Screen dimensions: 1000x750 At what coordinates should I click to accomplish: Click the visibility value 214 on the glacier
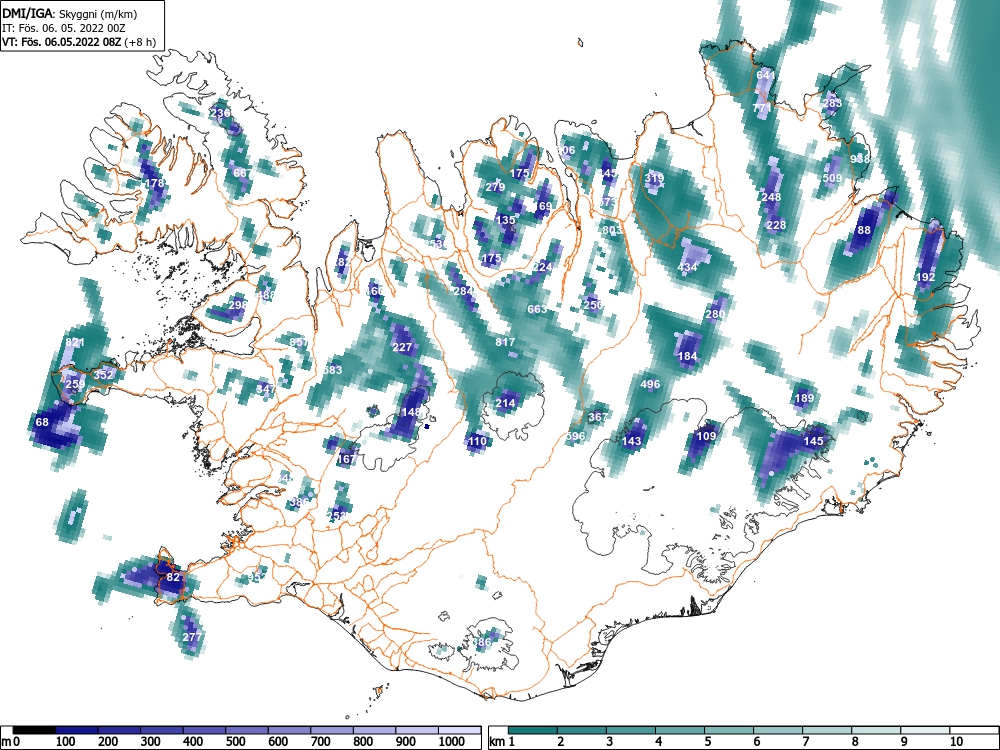[x=505, y=403]
